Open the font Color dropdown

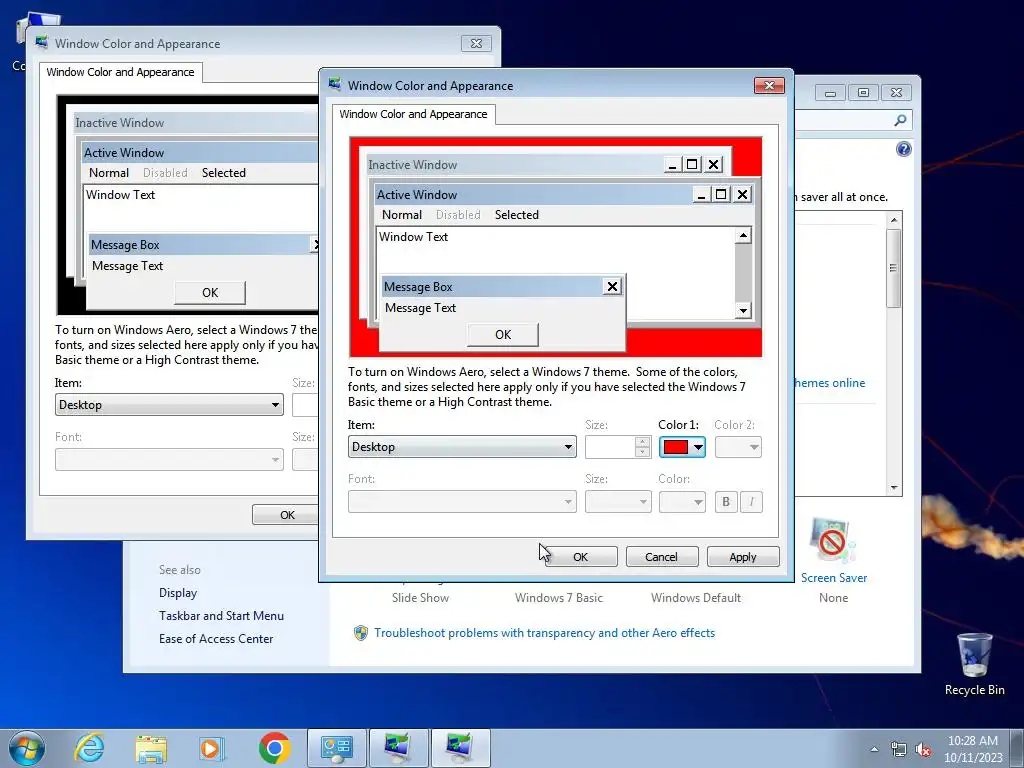682,502
